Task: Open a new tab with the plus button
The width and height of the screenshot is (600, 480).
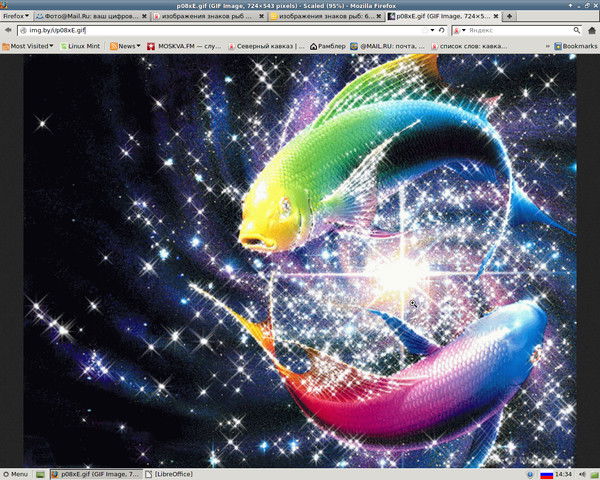Action: click(x=510, y=17)
